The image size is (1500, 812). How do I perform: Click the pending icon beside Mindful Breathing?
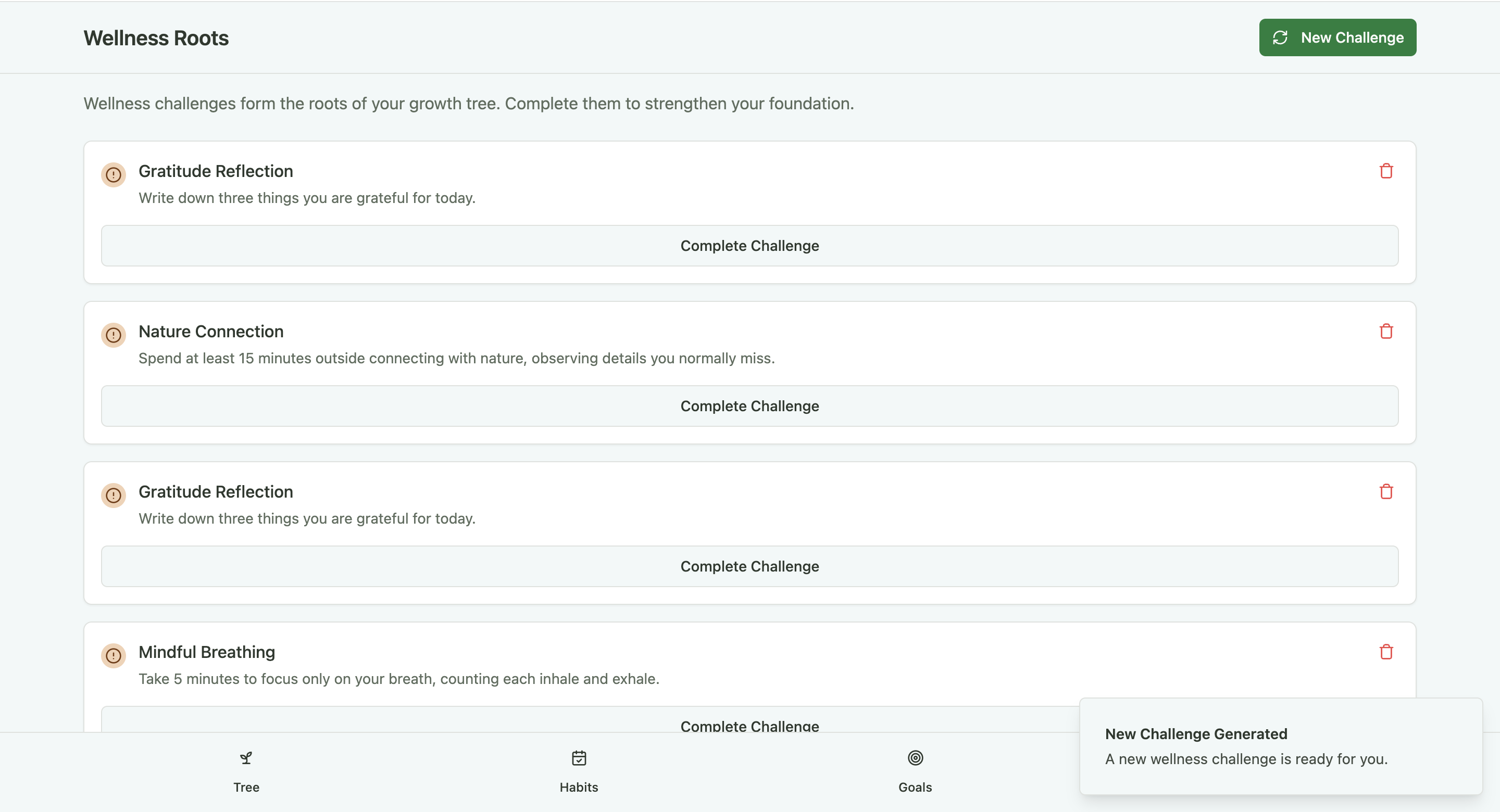(114, 656)
